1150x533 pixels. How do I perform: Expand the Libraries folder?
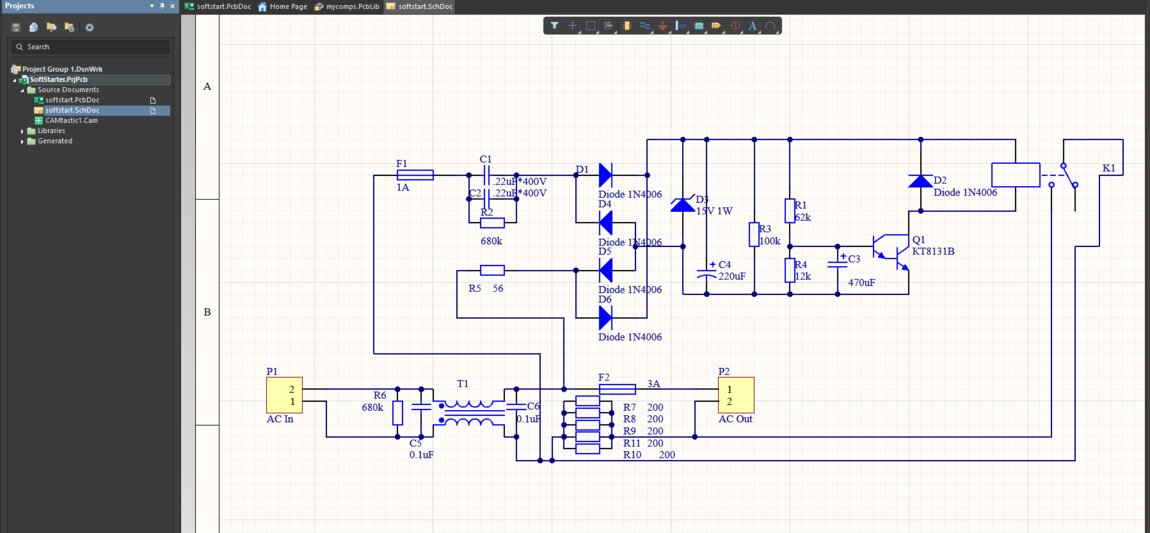(x=23, y=131)
